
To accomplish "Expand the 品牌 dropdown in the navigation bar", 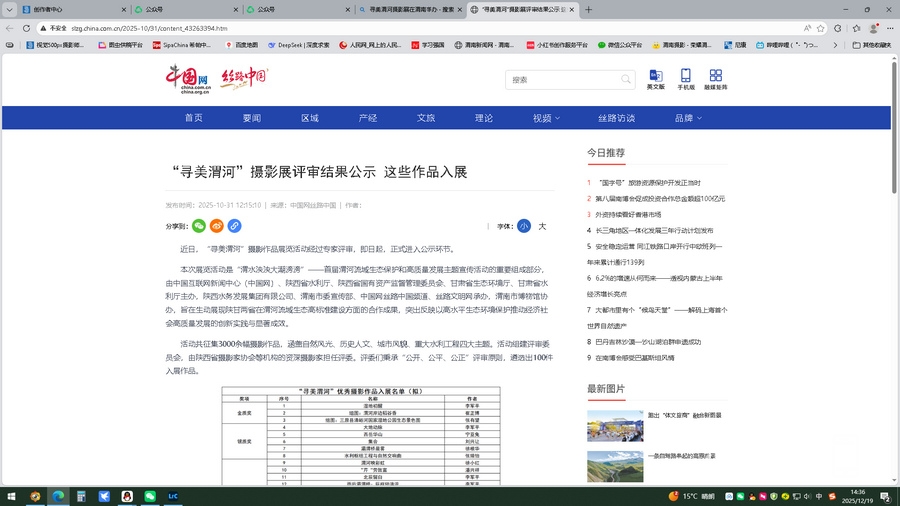I will point(688,118).
